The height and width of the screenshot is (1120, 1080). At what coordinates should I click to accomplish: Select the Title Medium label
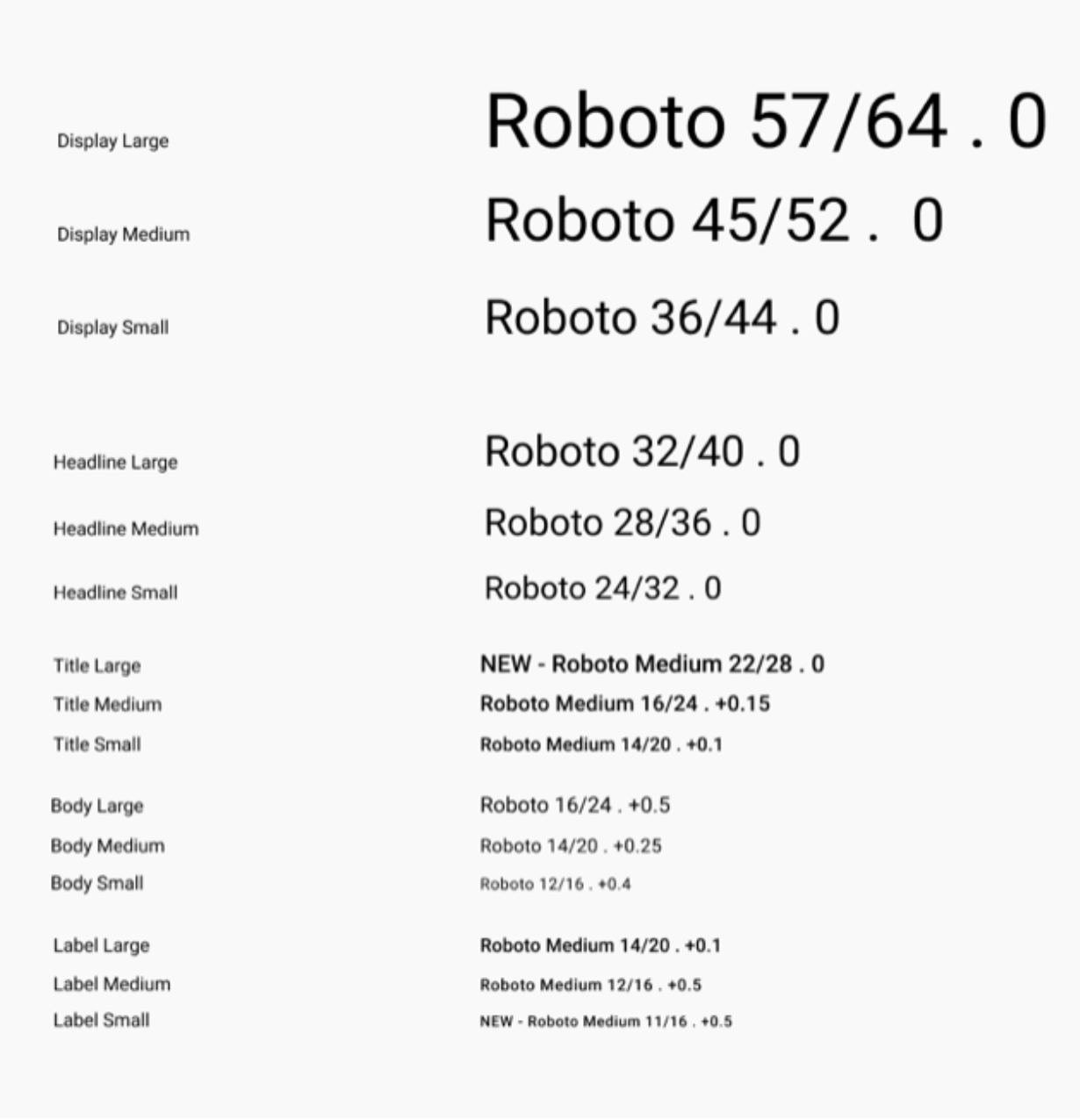tap(107, 704)
